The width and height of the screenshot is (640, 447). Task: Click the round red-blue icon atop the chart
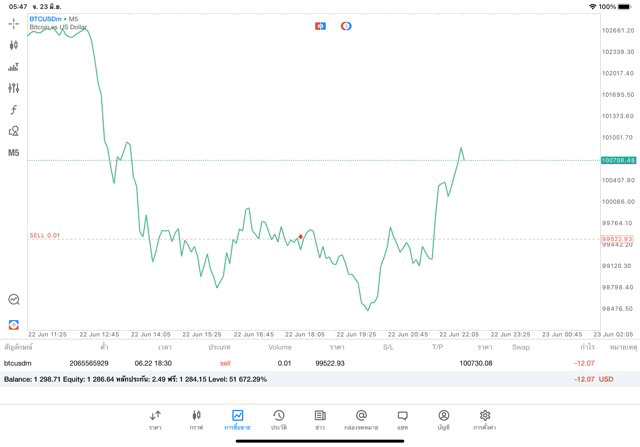(346, 25)
